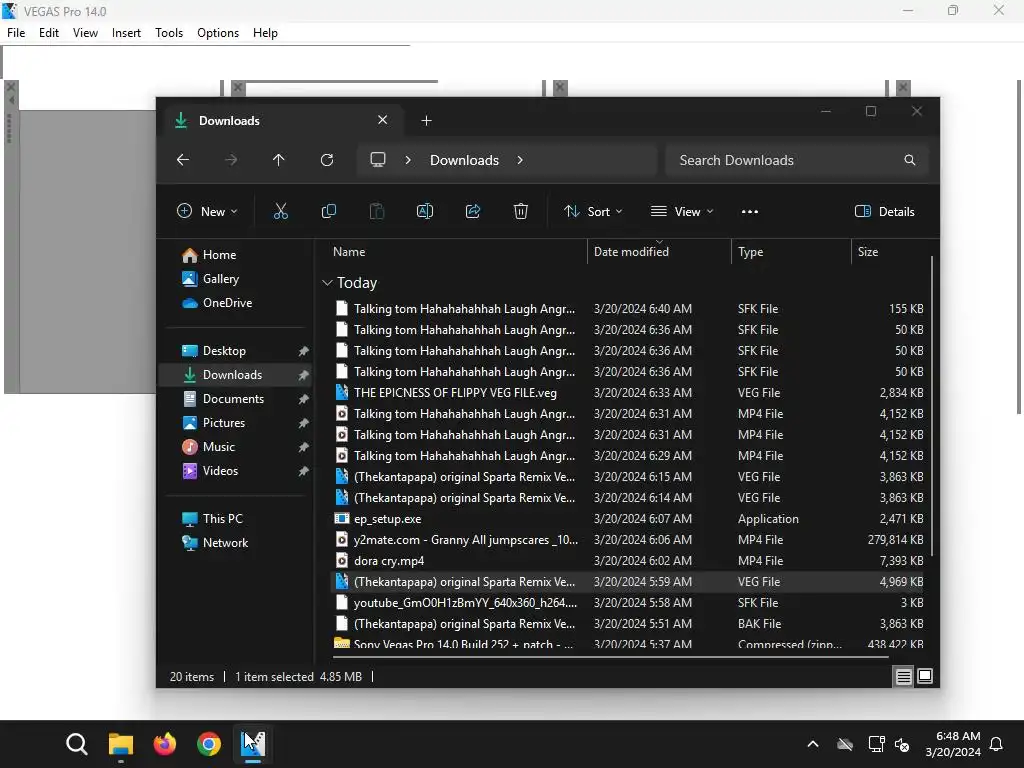Select This PC in navigation pane
Viewport: 1024px width, 768px height.
tap(236, 519)
